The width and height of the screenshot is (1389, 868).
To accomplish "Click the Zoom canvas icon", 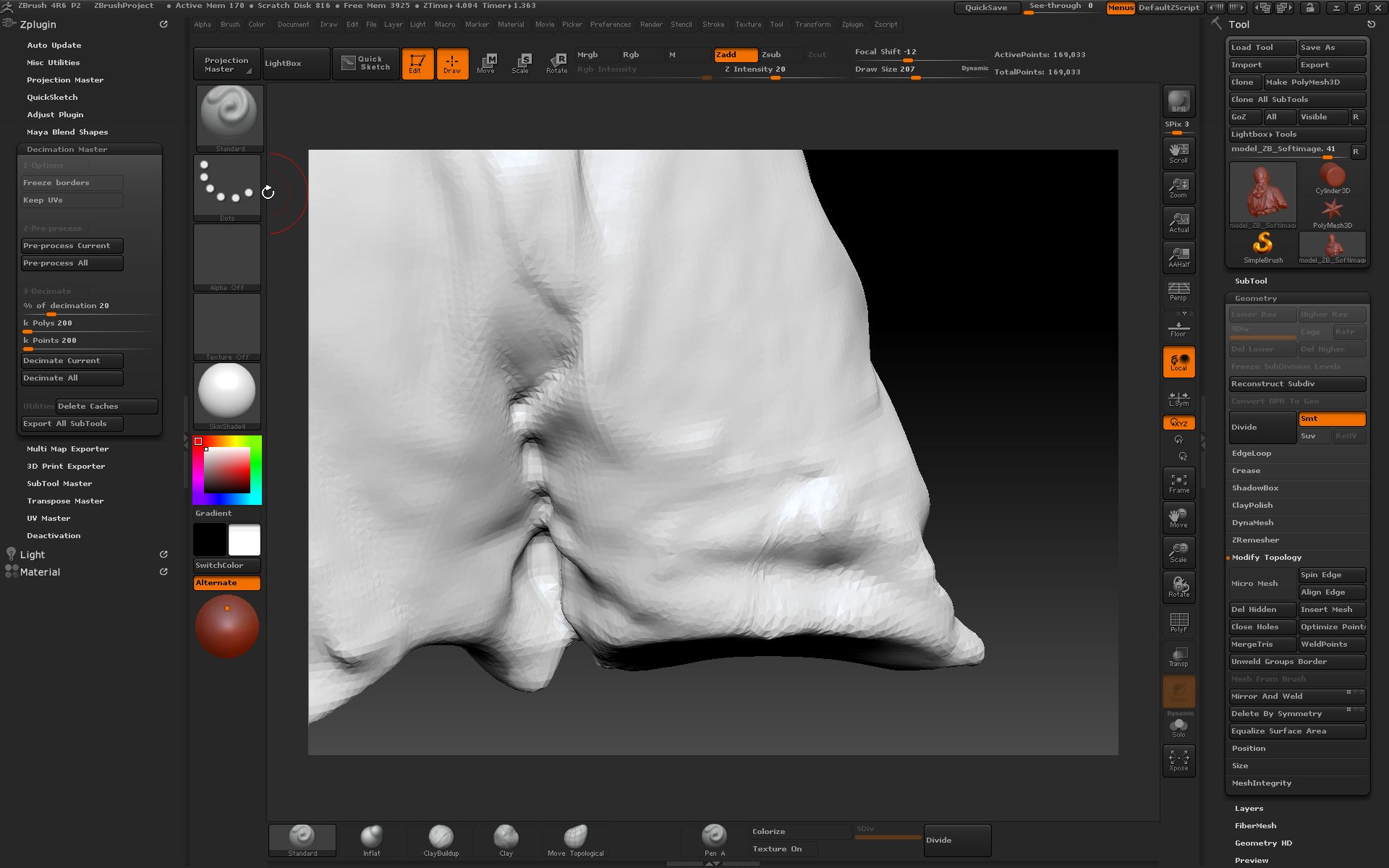I will pos(1178,187).
